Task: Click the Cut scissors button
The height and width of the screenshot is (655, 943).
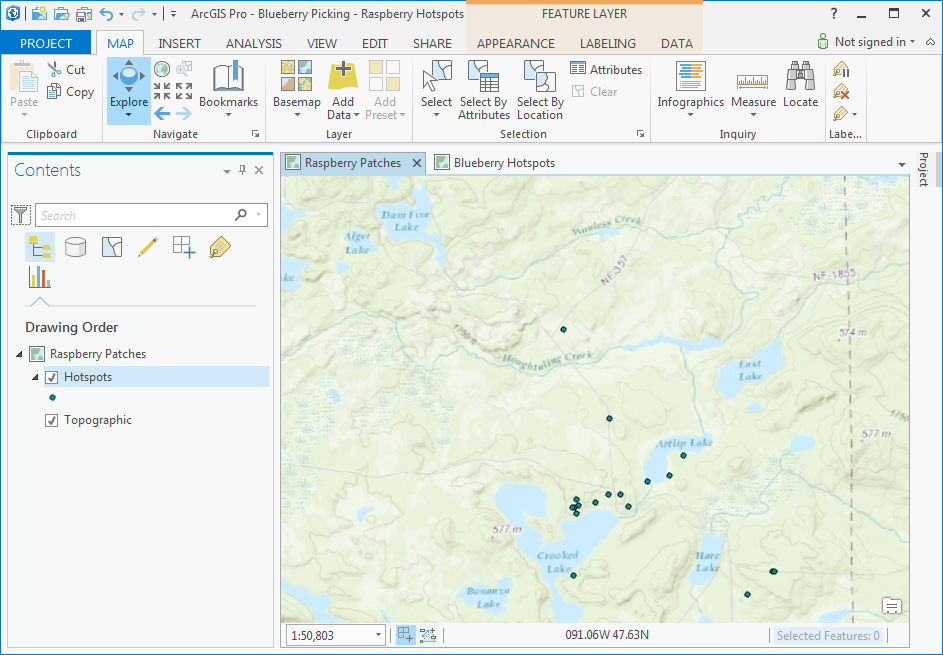Action: [67, 69]
